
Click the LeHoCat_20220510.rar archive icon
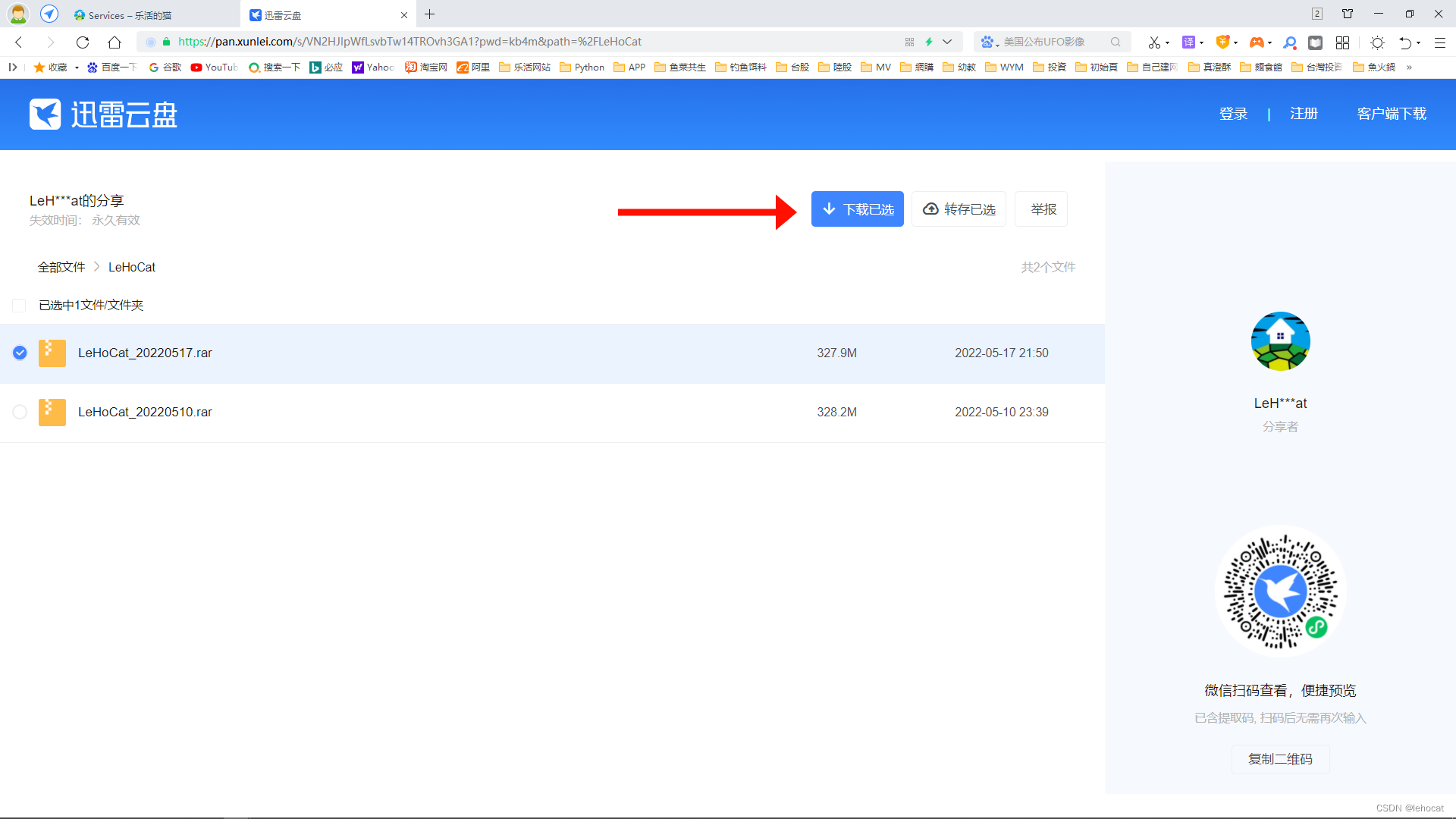tap(52, 412)
